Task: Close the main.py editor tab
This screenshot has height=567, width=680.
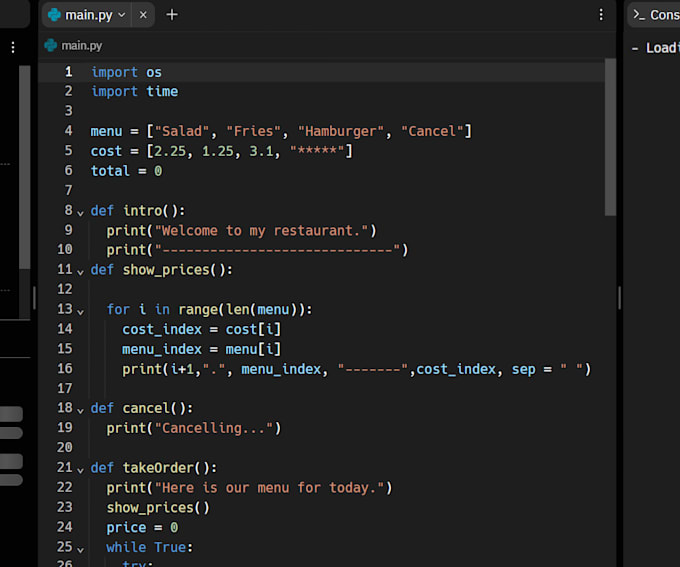Action: point(143,15)
